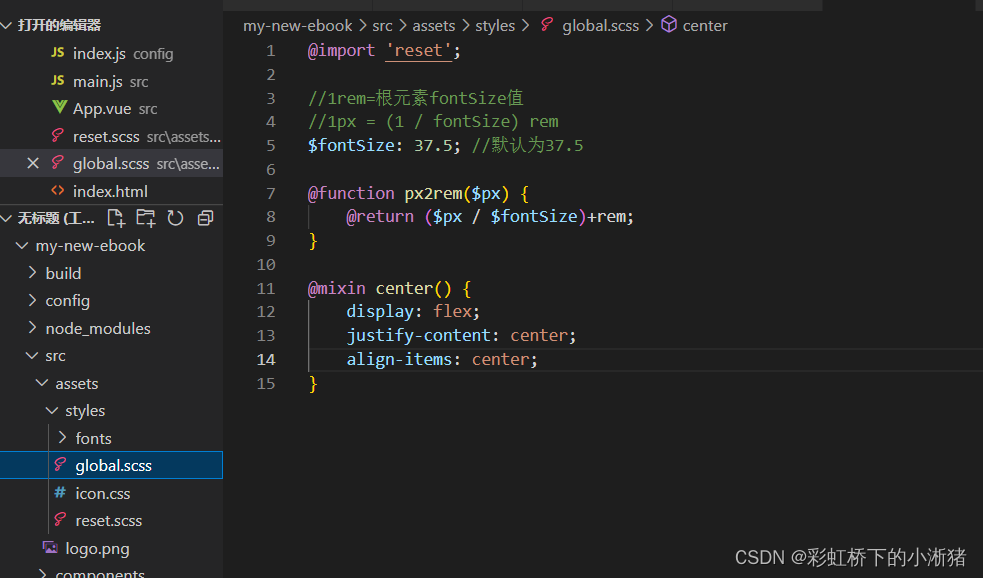
Task: Click the center symbol in breadcrumb
Action: tap(705, 26)
